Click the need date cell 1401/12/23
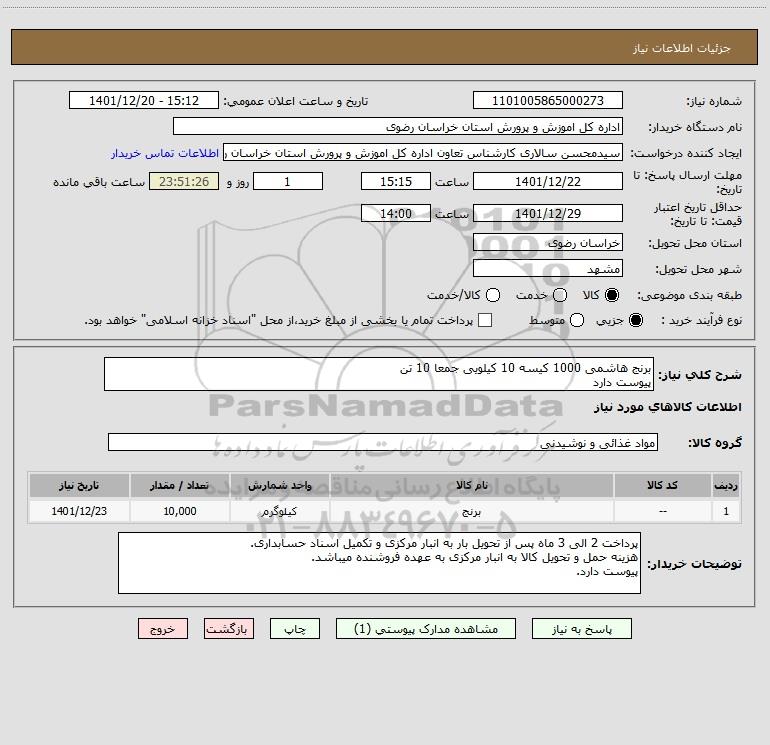This screenshot has width=770, height=745. pos(79,511)
